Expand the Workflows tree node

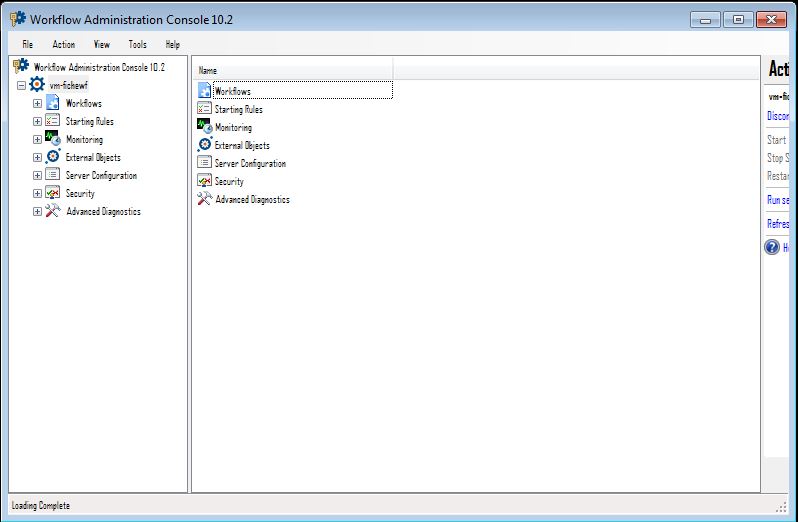coord(37,103)
